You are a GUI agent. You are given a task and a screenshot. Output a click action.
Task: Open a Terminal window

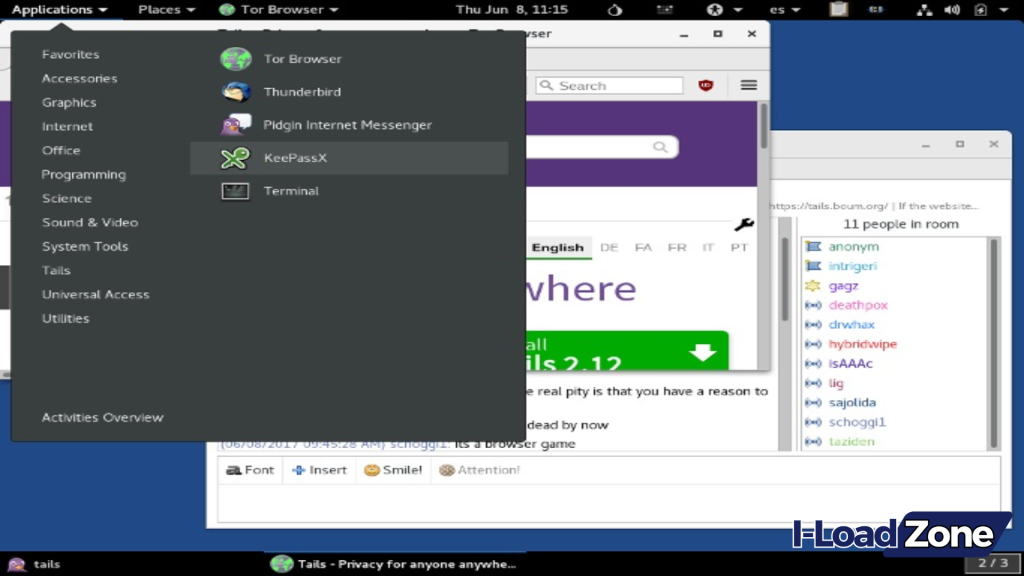coord(290,191)
